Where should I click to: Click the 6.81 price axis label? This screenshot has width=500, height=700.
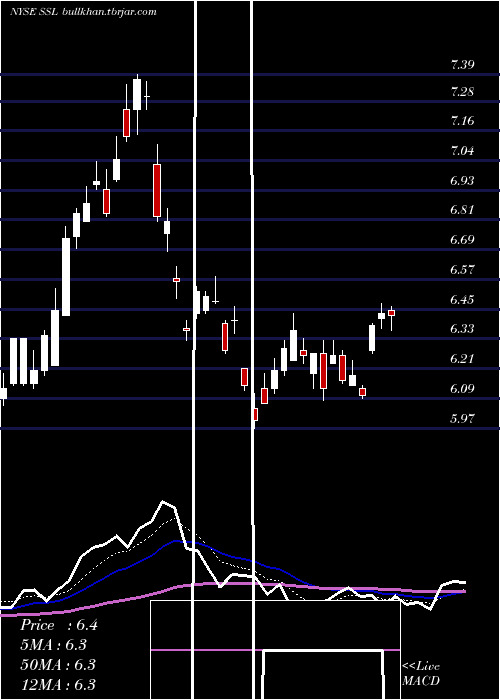click(462, 210)
